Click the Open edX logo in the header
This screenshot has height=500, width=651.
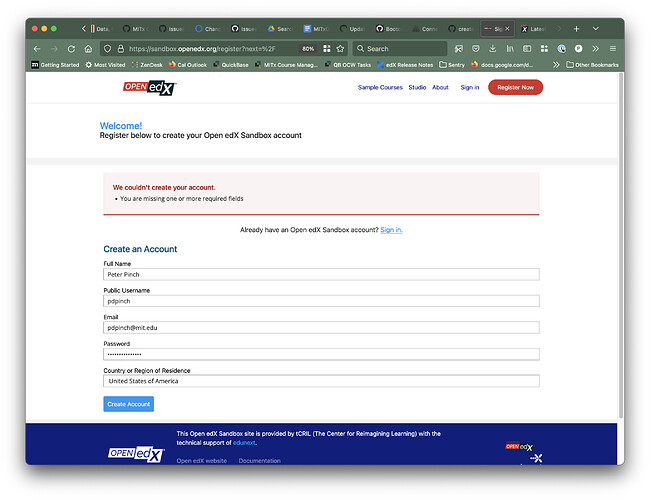click(x=149, y=88)
